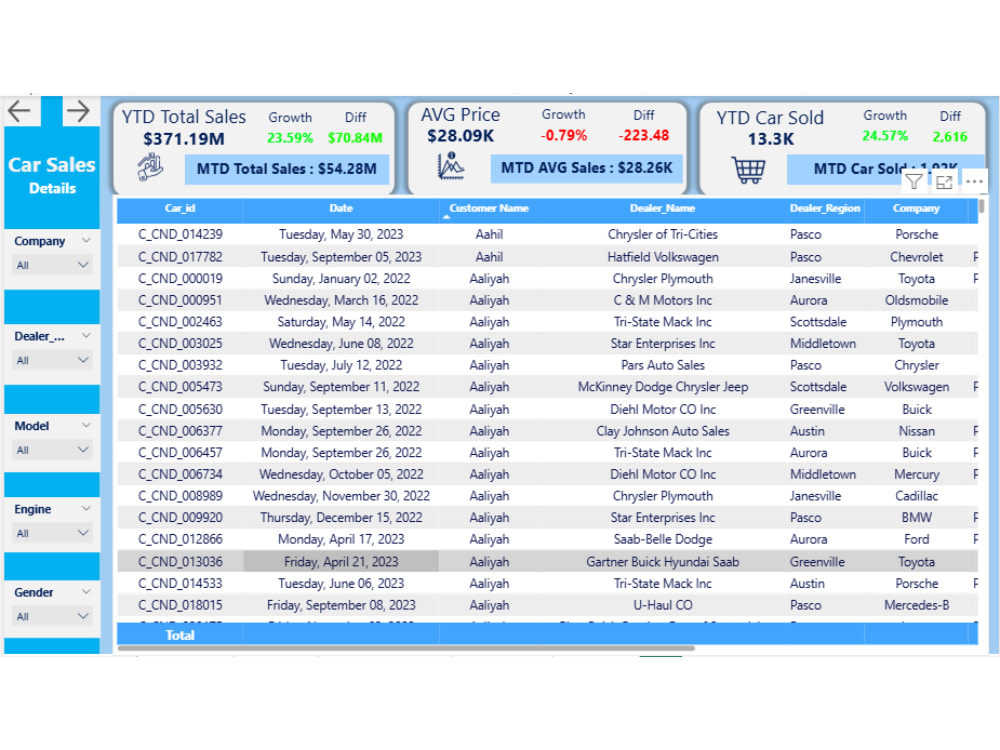1000x750 pixels.
Task: Click company Oldsmobile cell
Action: click(916, 300)
